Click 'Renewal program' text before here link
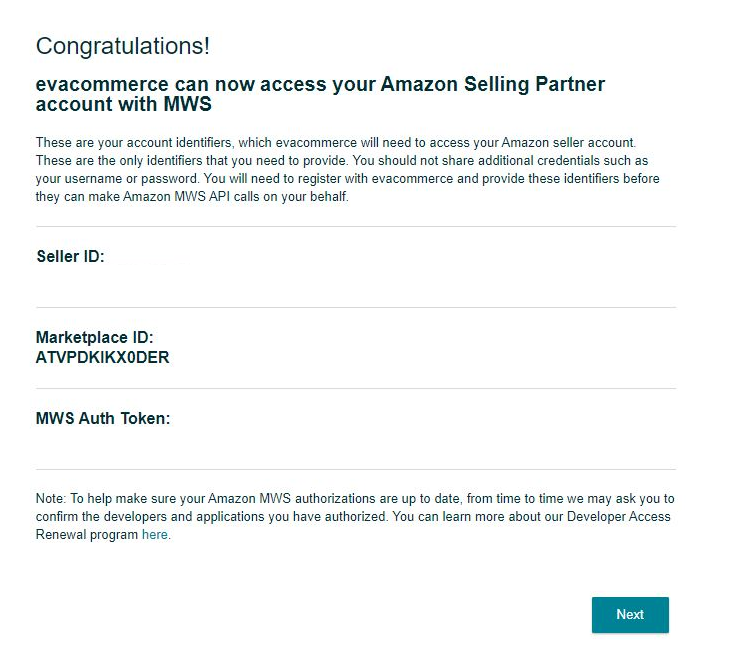 87,534
